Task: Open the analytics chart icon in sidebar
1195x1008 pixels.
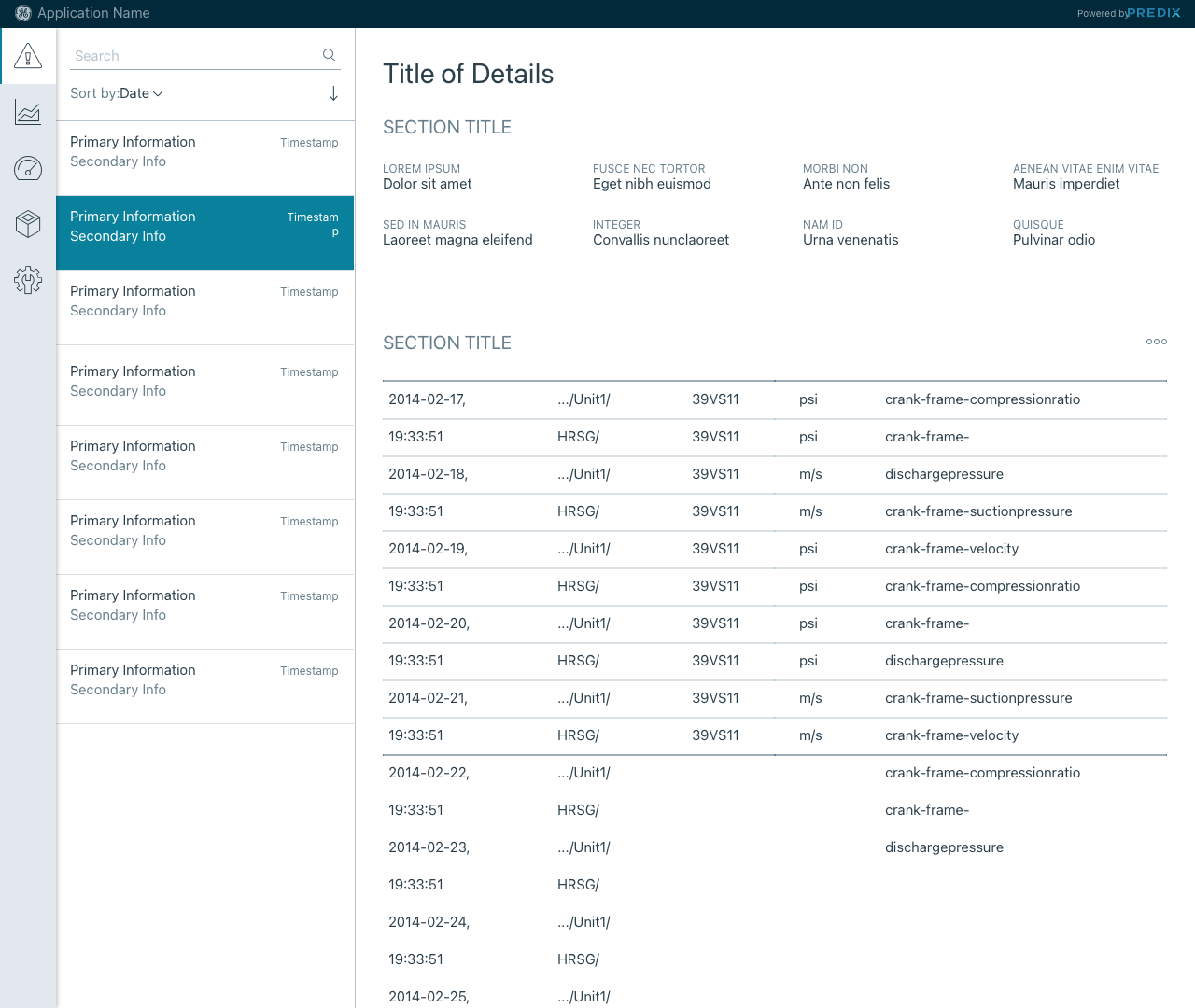Action: [28, 113]
